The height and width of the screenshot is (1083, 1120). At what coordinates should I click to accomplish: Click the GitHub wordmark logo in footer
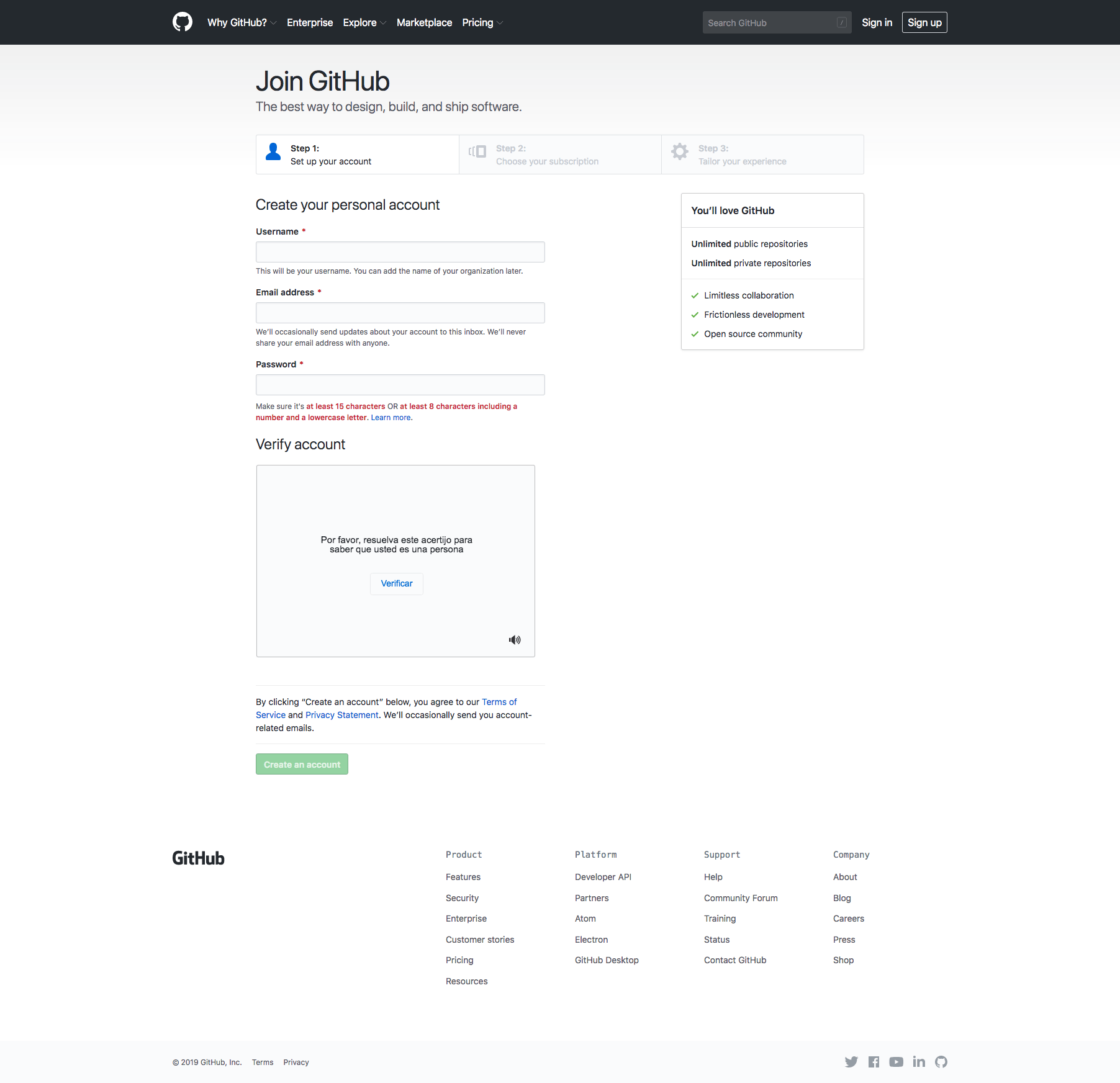[x=197, y=858]
